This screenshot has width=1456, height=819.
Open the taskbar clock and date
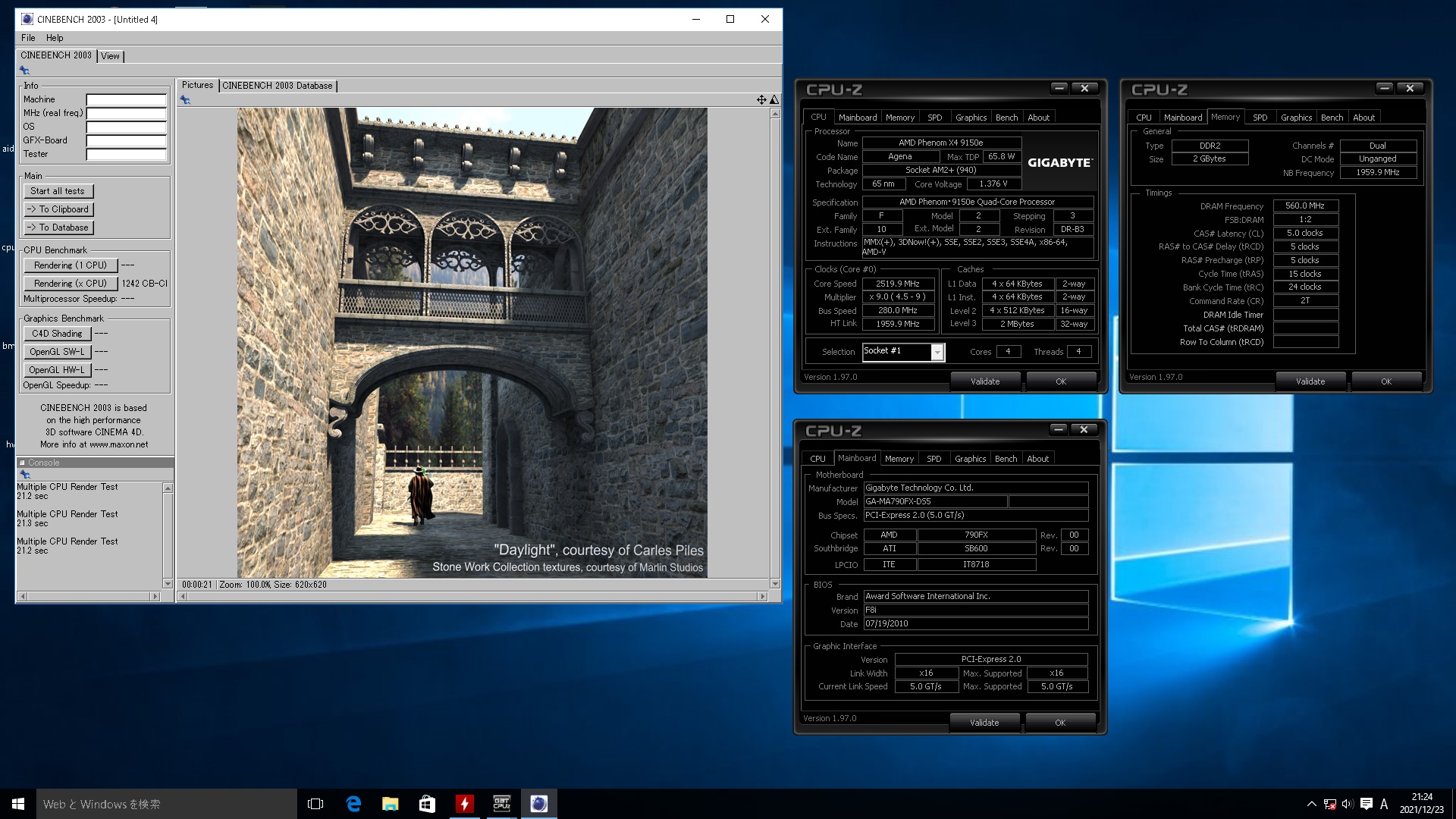click(x=1422, y=804)
